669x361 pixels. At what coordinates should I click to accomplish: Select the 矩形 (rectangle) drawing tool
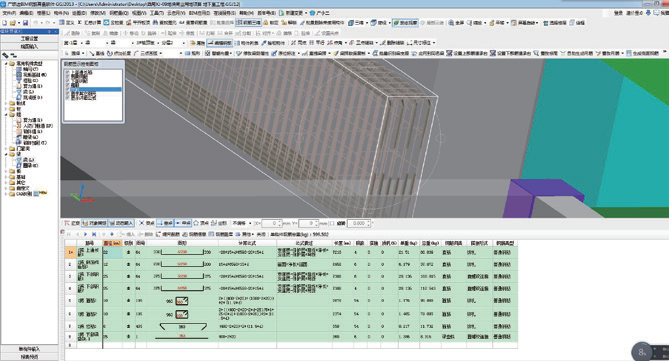193,53
